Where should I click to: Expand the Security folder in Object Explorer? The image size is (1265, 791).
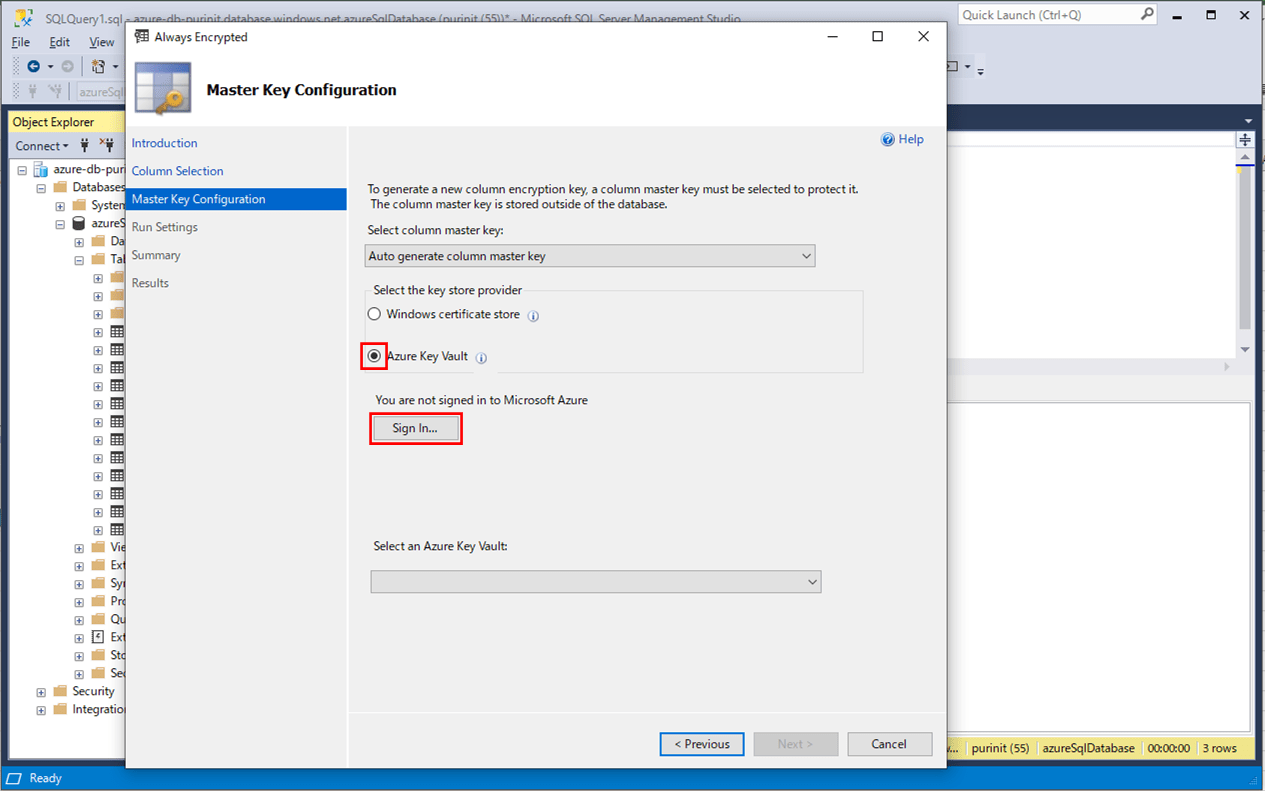click(x=41, y=692)
